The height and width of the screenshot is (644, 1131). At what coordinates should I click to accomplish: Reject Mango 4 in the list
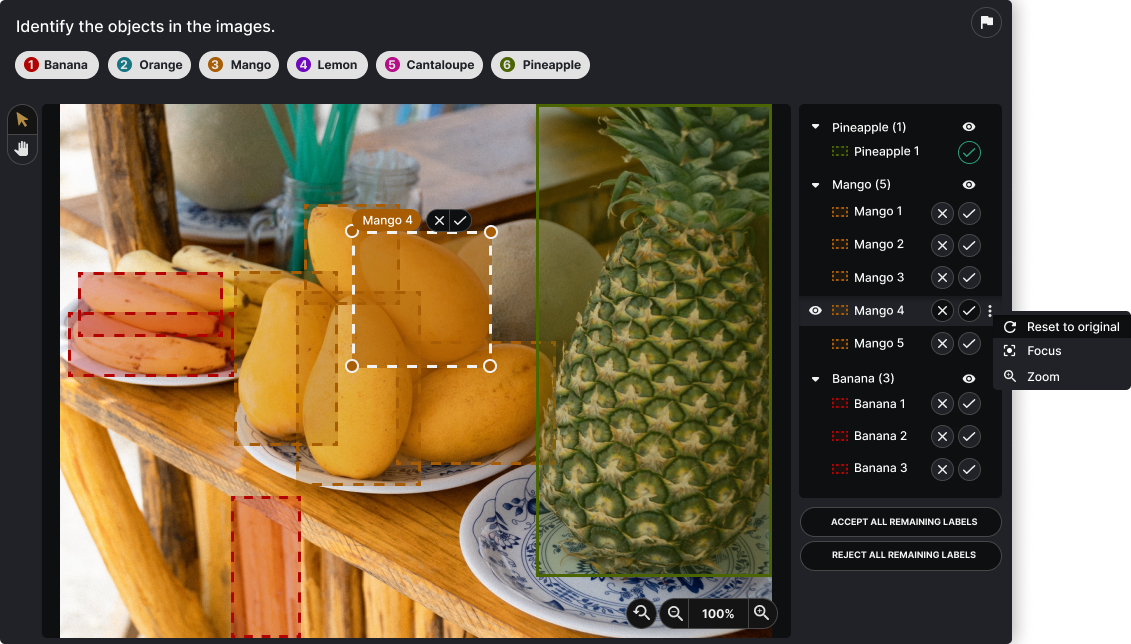(942, 311)
